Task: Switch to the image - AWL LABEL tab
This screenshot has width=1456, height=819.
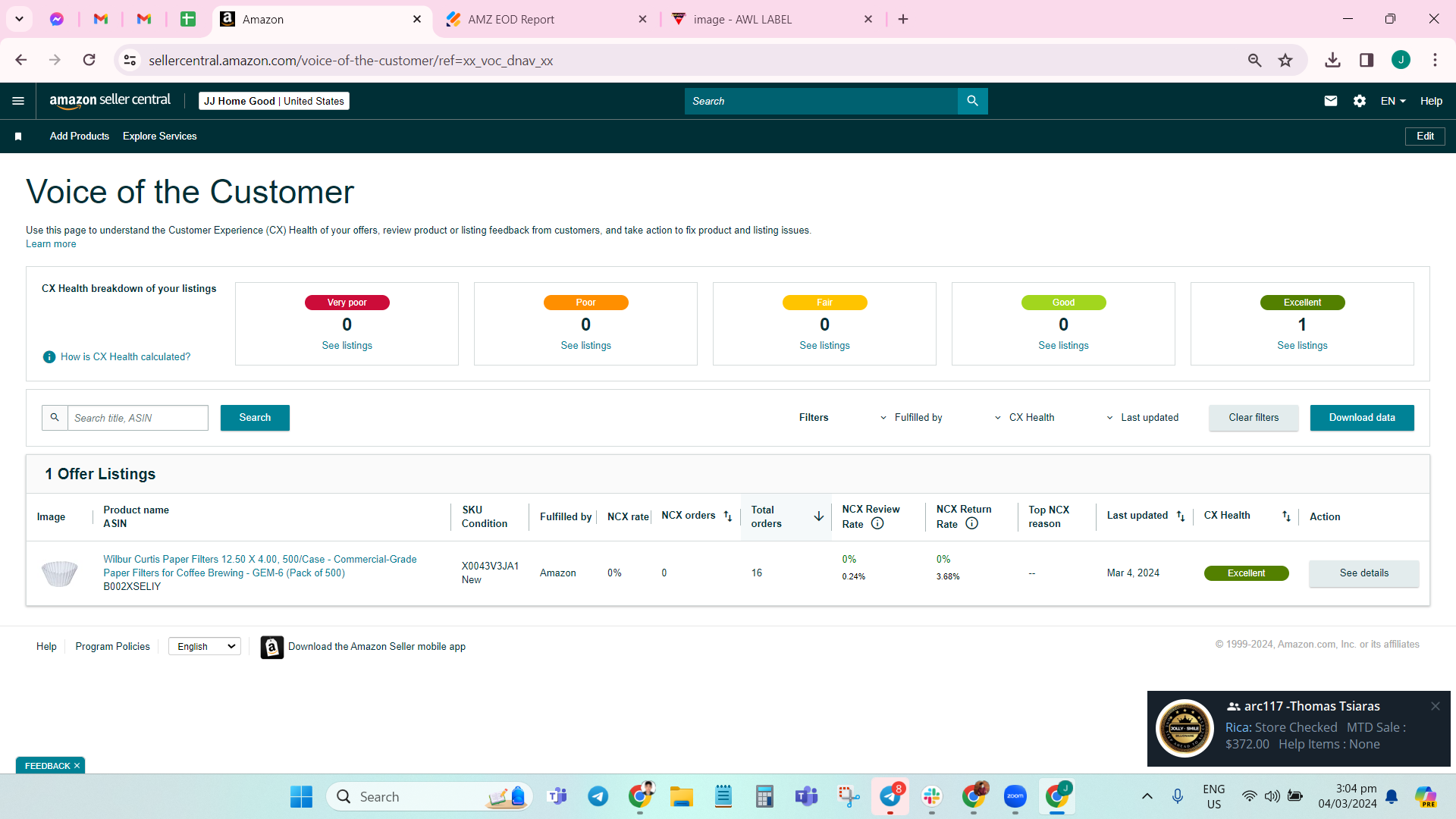Action: 773,20
